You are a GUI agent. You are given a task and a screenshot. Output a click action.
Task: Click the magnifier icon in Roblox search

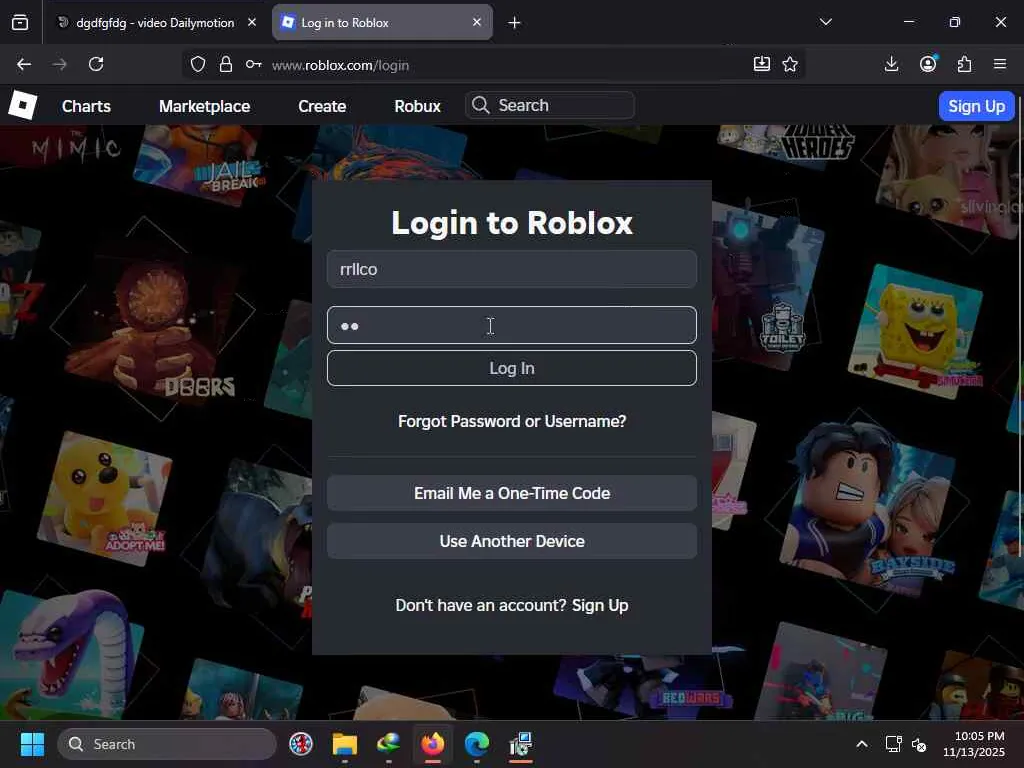coord(481,105)
